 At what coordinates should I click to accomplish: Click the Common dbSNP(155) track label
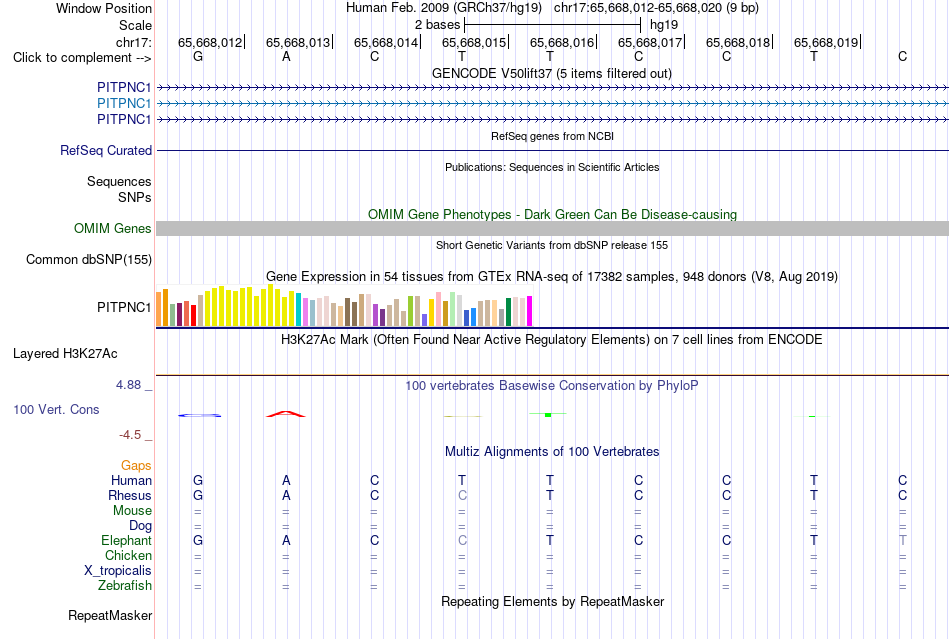[x=88, y=259]
